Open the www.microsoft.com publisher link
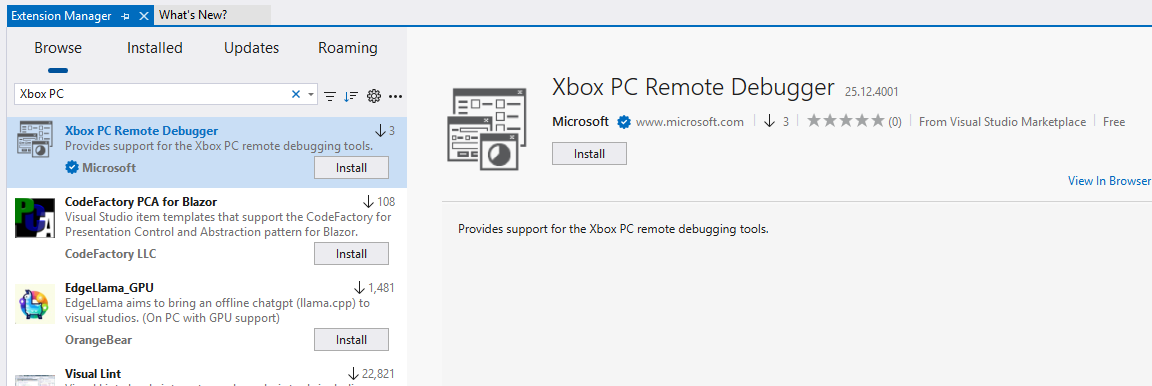Viewport: 1152px width, 386px height. (x=690, y=122)
